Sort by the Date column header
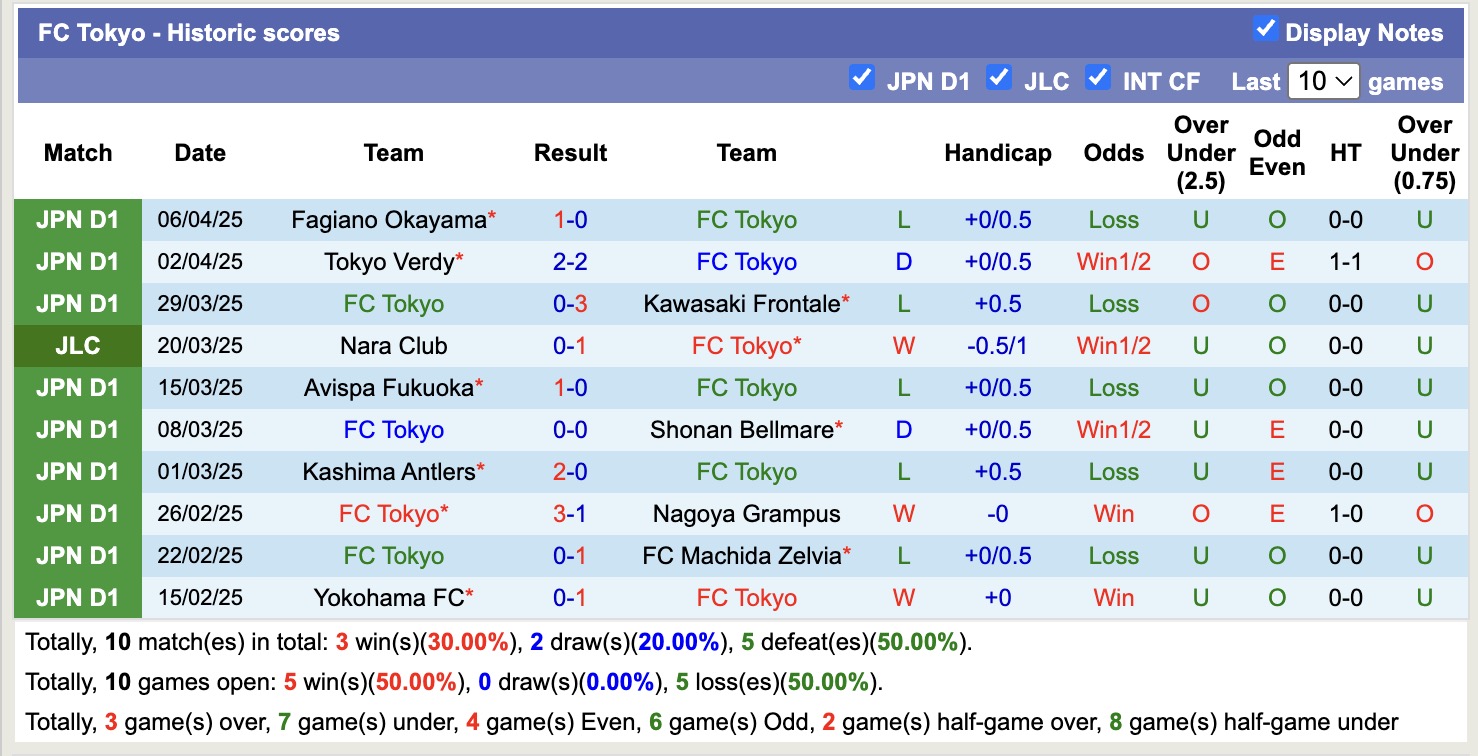This screenshot has width=1478, height=756. (x=199, y=153)
